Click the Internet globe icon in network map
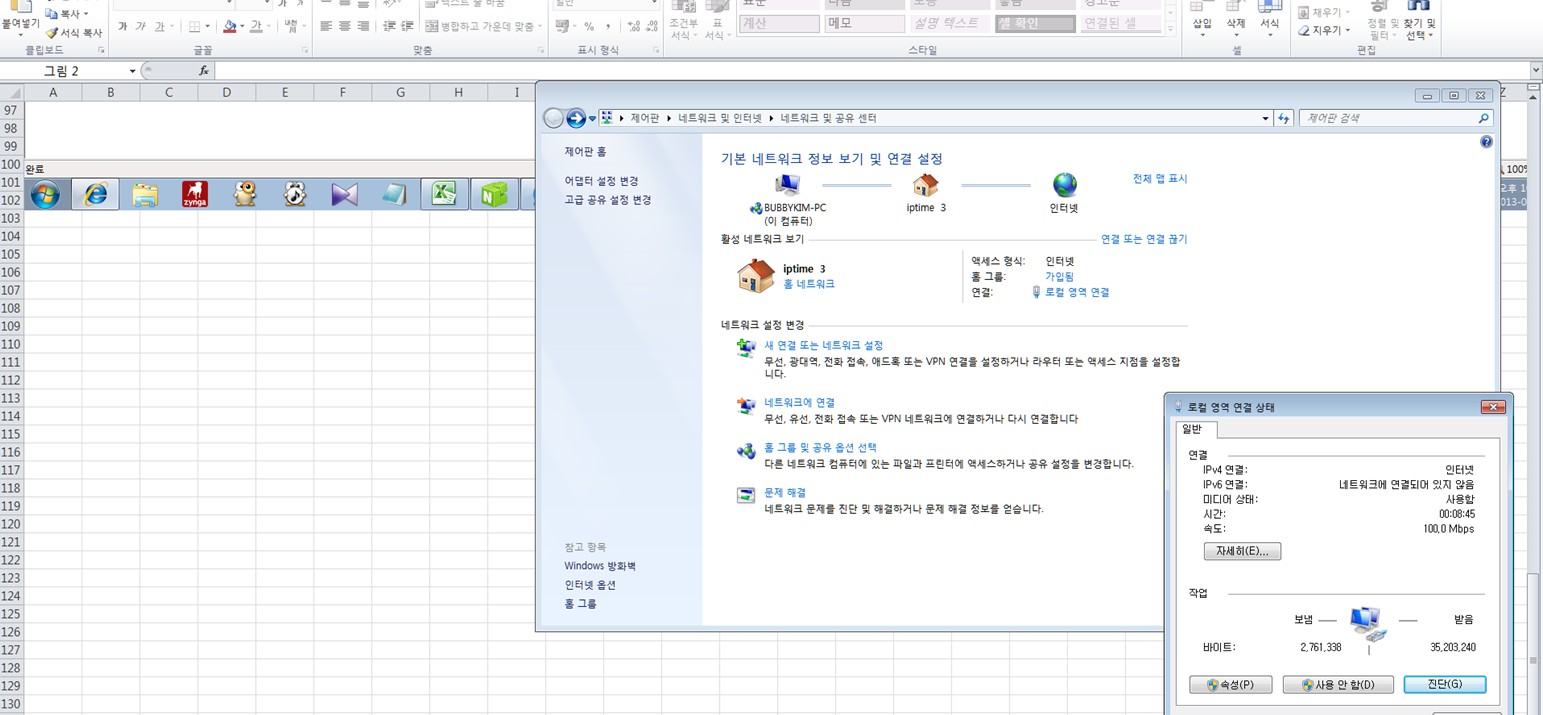The image size is (1543, 715). tap(1065, 185)
